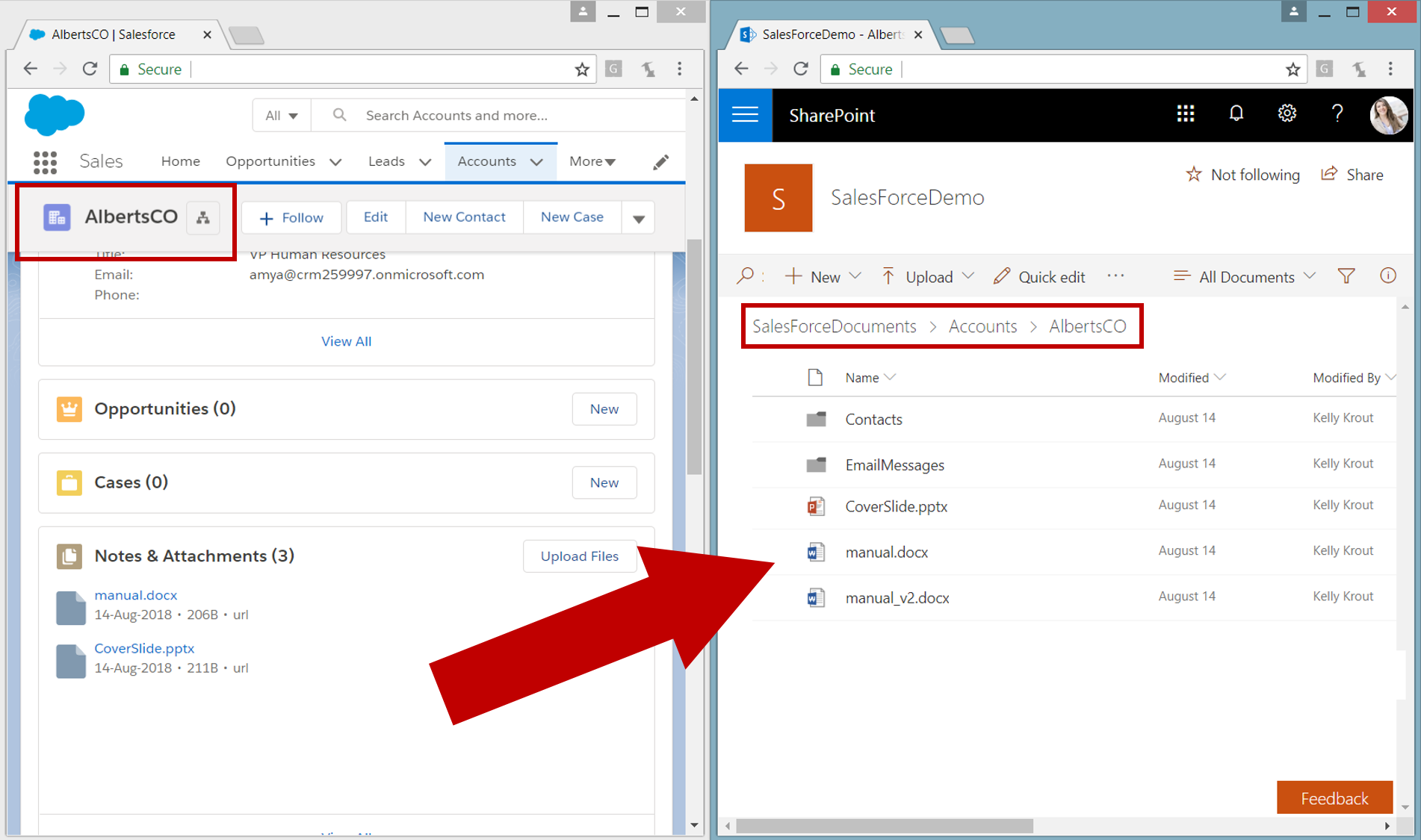Image resolution: width=1421 pixels, height=840 pixels.
Task: Click the Salesforce cloud logo
Action: coord(53,113)
